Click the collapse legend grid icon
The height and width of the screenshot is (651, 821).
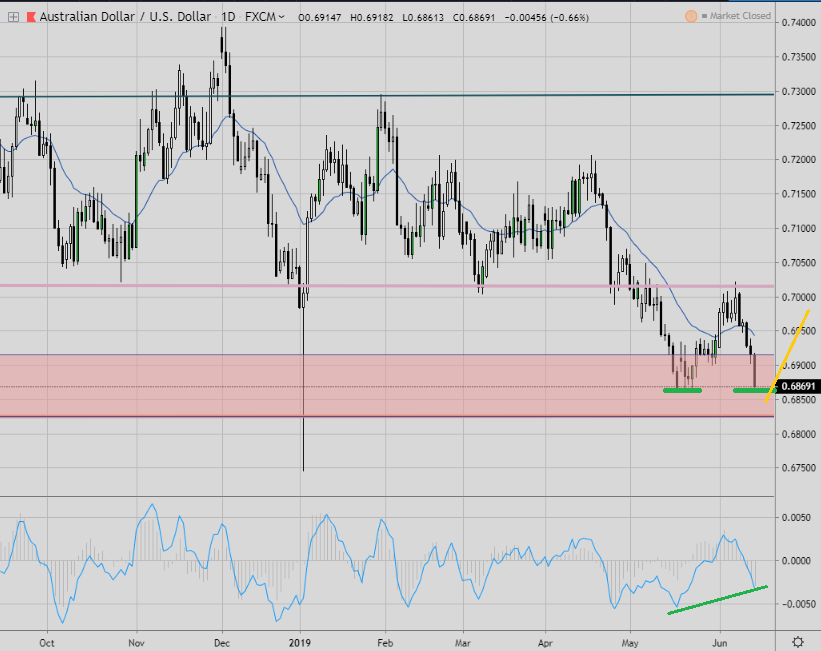click(13, 17)
